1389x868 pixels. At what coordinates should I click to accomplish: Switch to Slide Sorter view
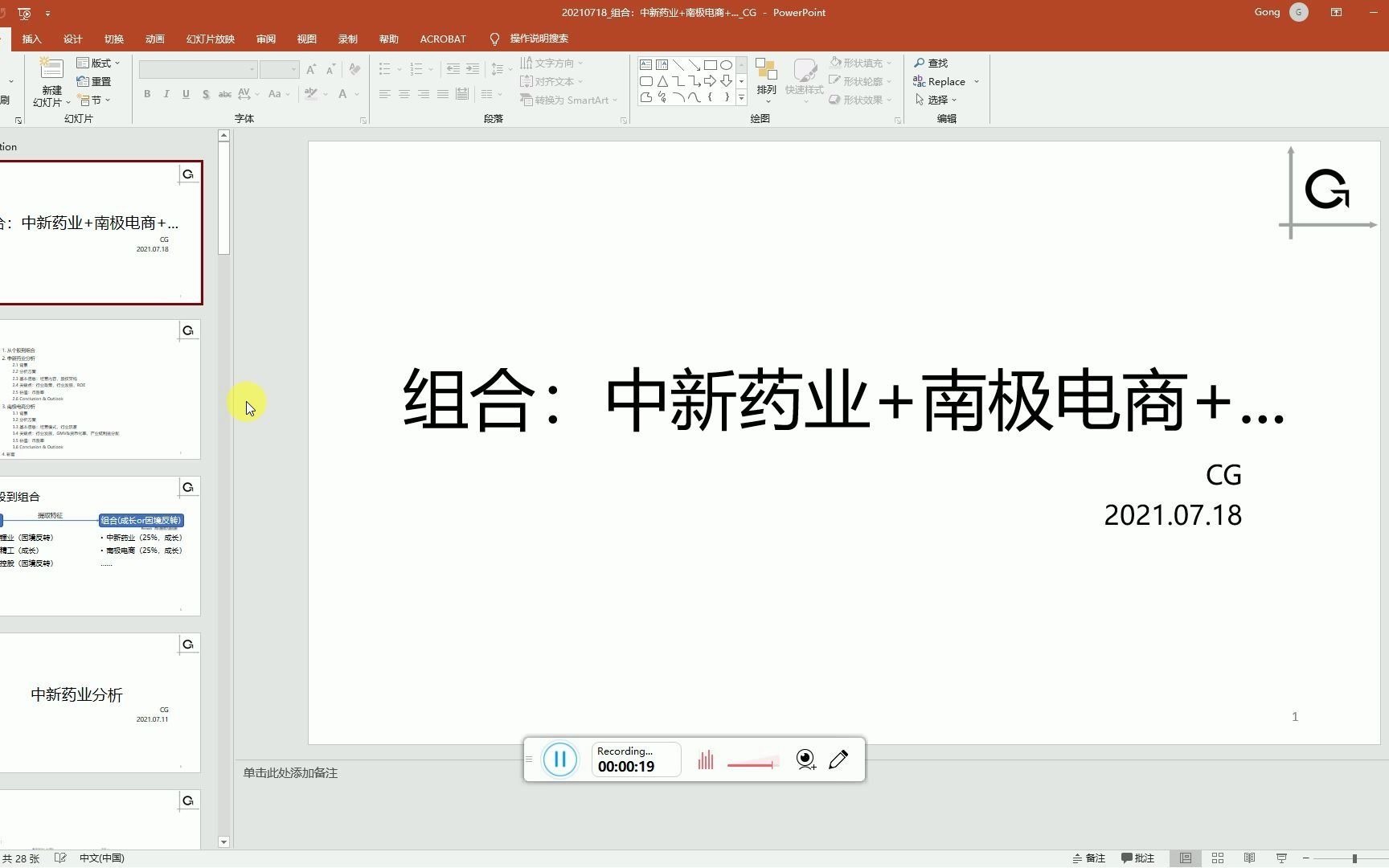pos(1218,858)
